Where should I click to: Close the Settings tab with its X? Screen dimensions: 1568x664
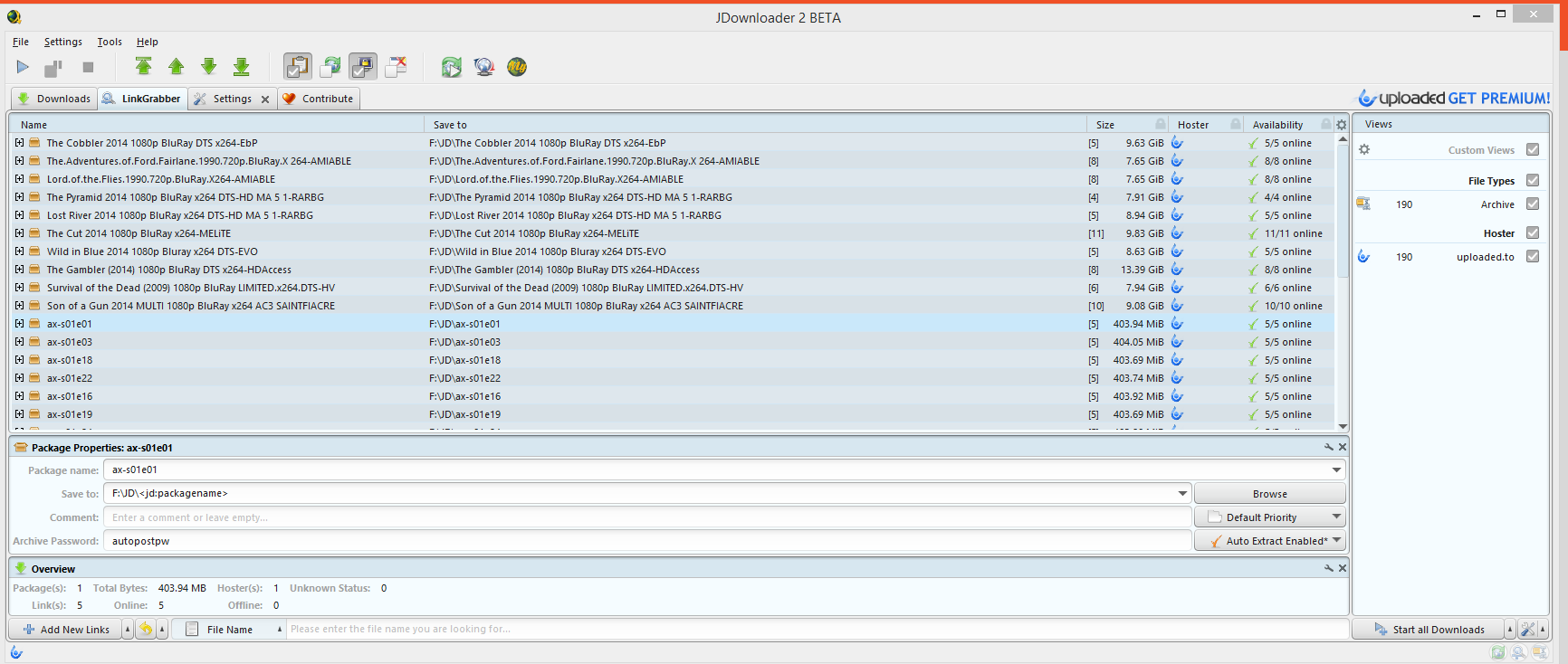[265, 100]
